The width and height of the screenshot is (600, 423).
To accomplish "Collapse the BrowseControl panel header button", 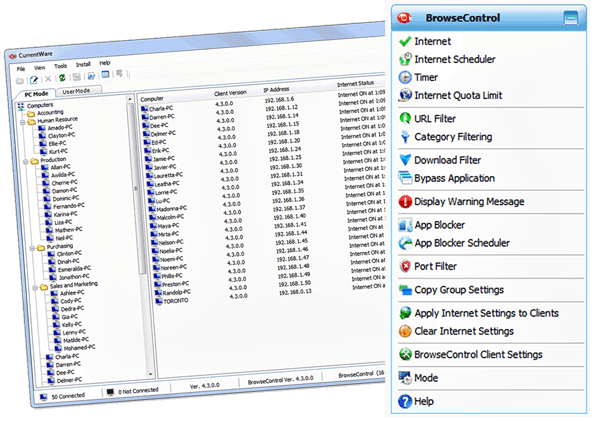I will tap(570, 18).
